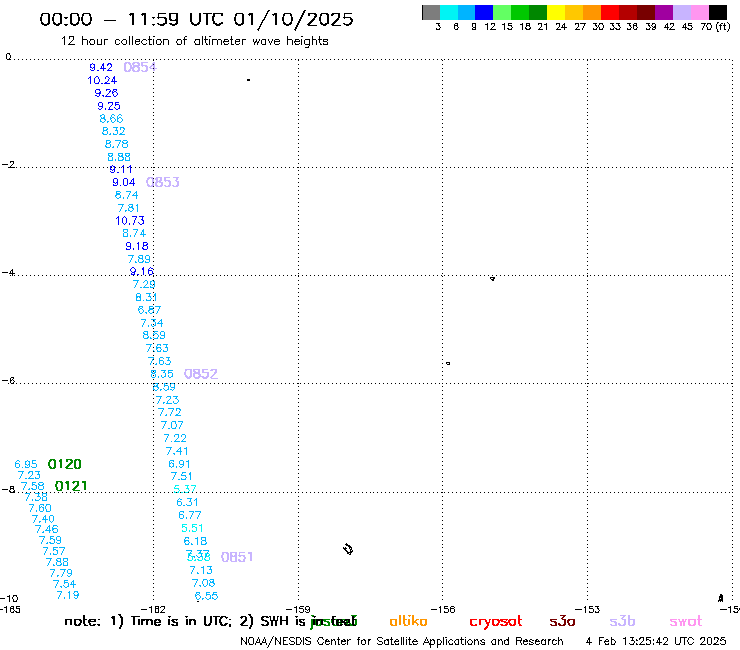Image resolution: width=740 pixels, height=650 pixels.
Task: Click the small island outline near -158
Action: click(x=348, y=549)
